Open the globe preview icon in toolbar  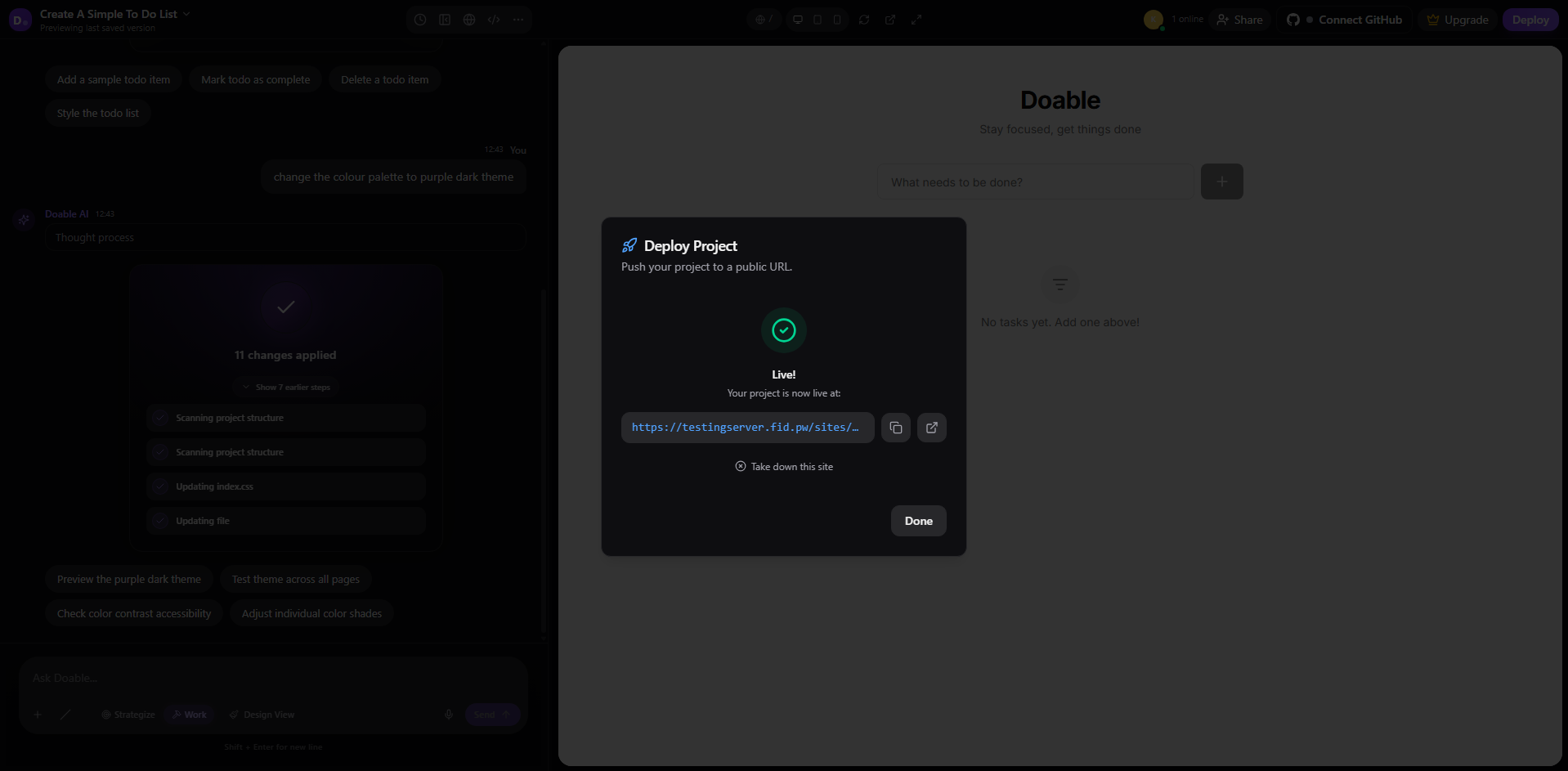469,20
